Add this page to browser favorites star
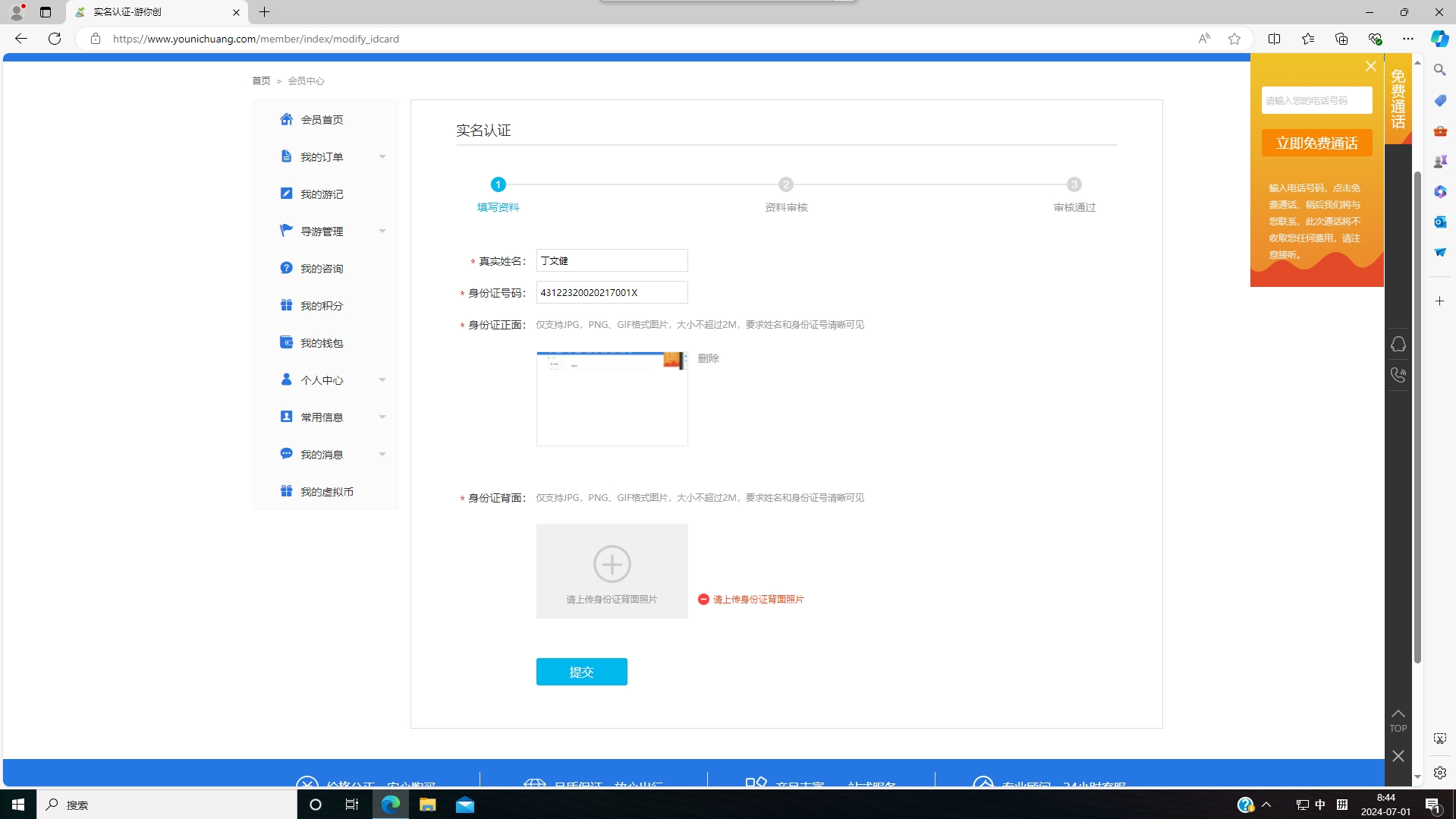This screenshot has width=1456, height=819. (x=1234, y=39)
